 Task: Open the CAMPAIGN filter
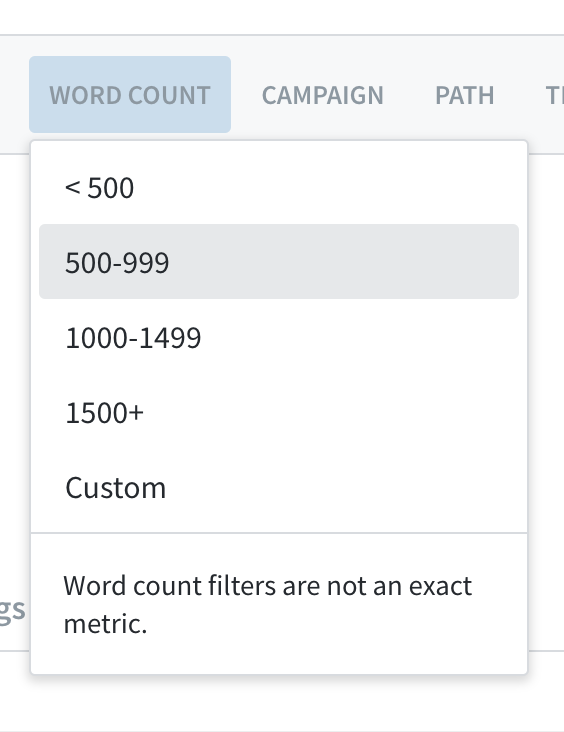tap(323, 95)
